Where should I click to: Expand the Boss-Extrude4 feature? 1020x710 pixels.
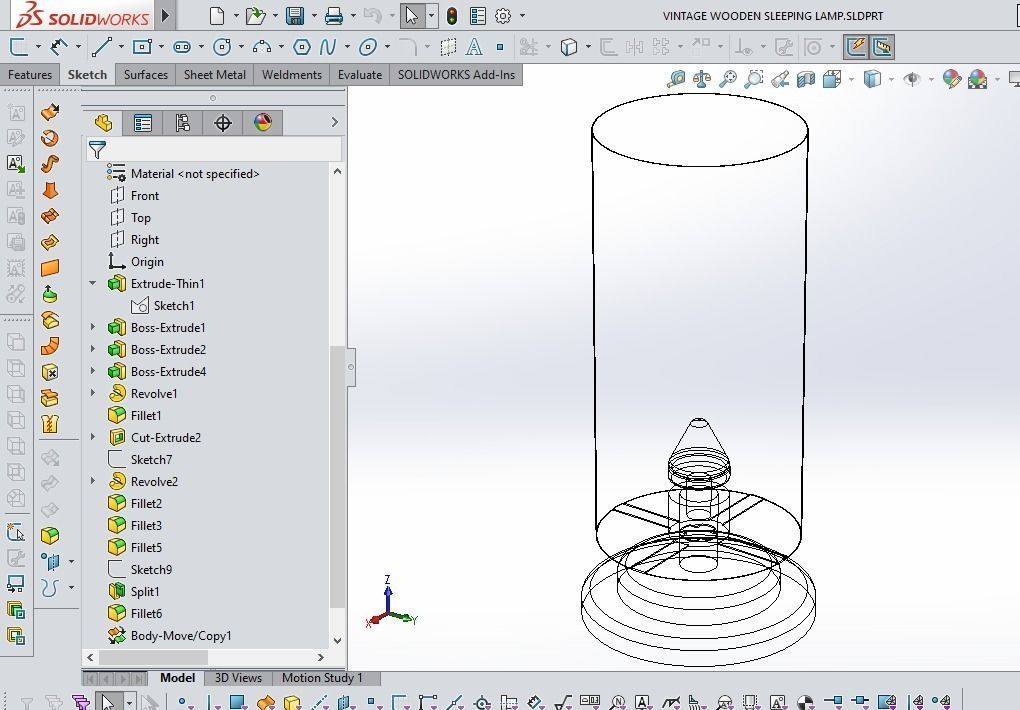93,371
